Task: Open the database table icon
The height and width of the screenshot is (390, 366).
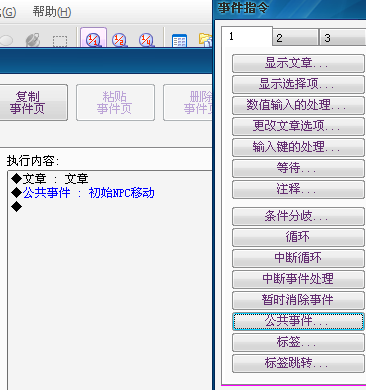Action: pyautogui.click(x=179, y=40)
